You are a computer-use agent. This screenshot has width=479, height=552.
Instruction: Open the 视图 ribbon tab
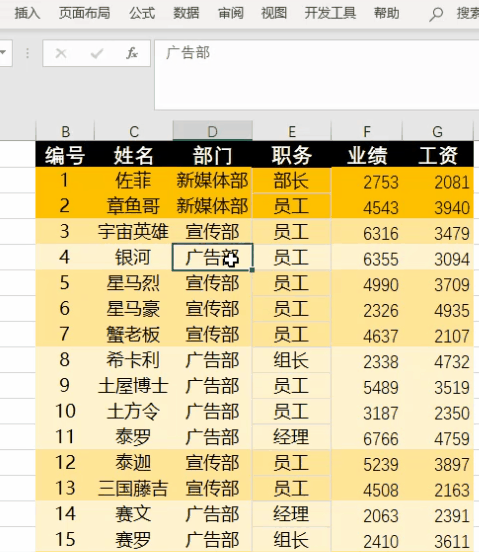click(x=274, y=13)
